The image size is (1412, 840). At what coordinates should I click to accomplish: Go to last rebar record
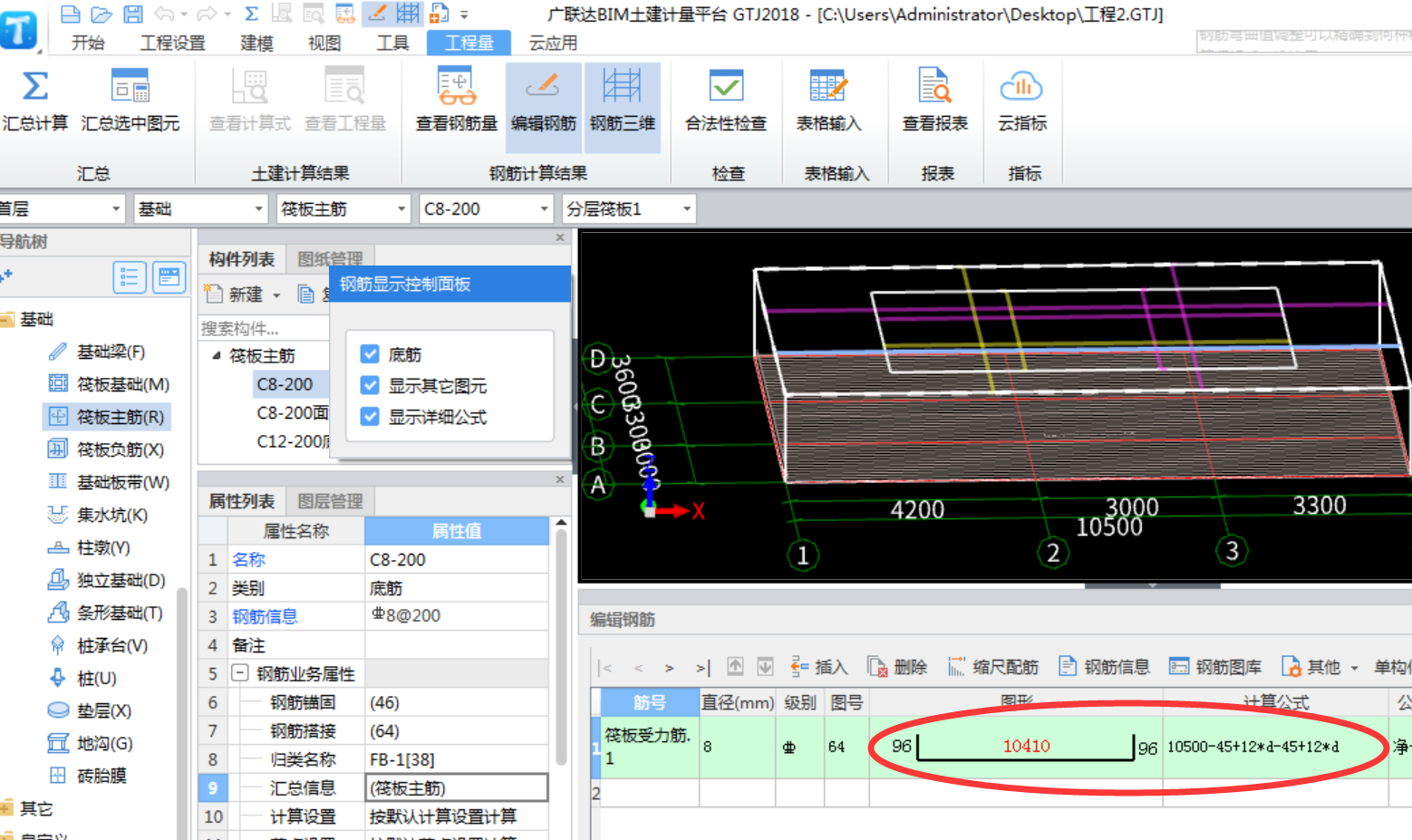pyautogui.click(x=702, y=668)
